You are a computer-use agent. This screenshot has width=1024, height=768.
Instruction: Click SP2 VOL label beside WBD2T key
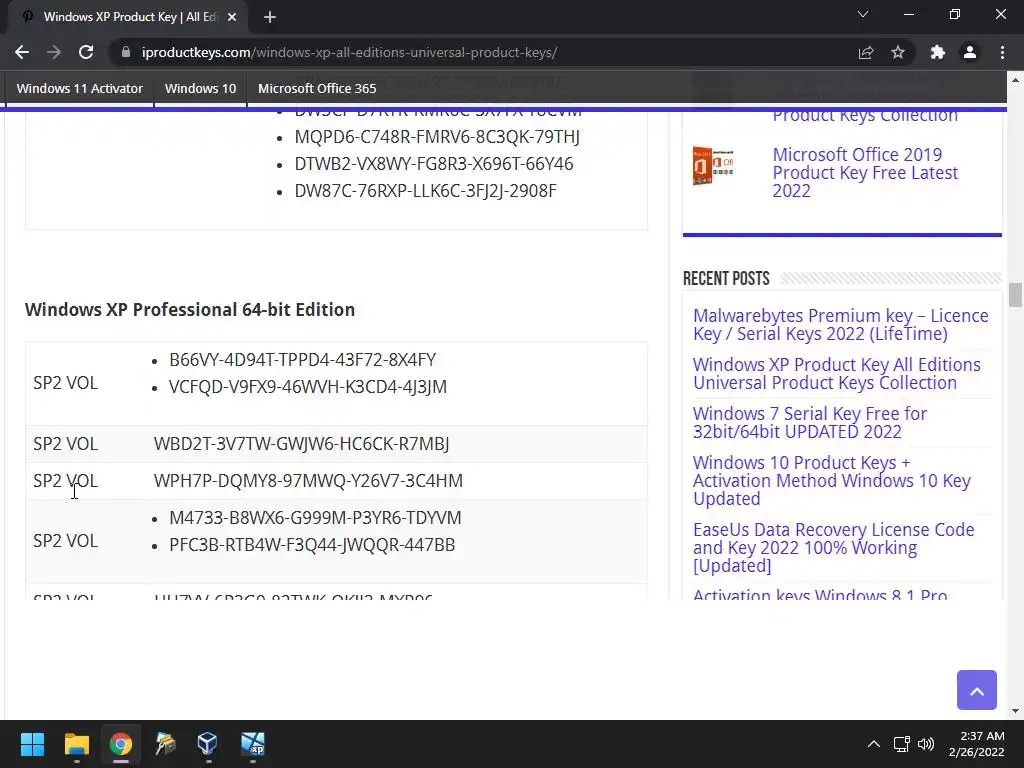pos(65,444)
